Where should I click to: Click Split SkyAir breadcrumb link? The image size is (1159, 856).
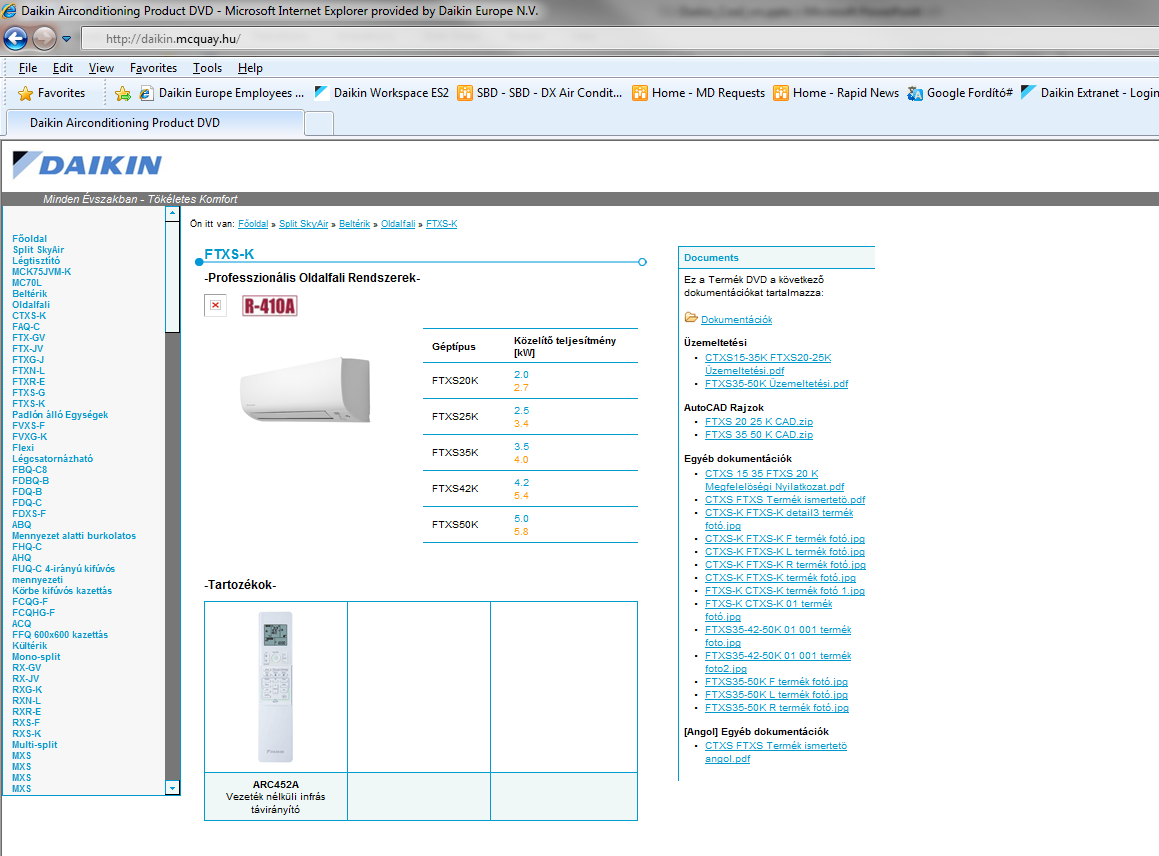[303, 224]
